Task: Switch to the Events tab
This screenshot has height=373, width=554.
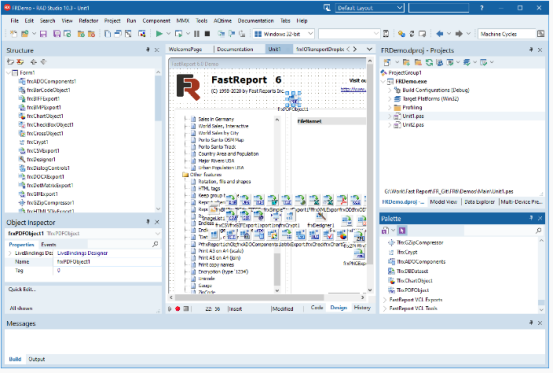Action: coord(48,244)
